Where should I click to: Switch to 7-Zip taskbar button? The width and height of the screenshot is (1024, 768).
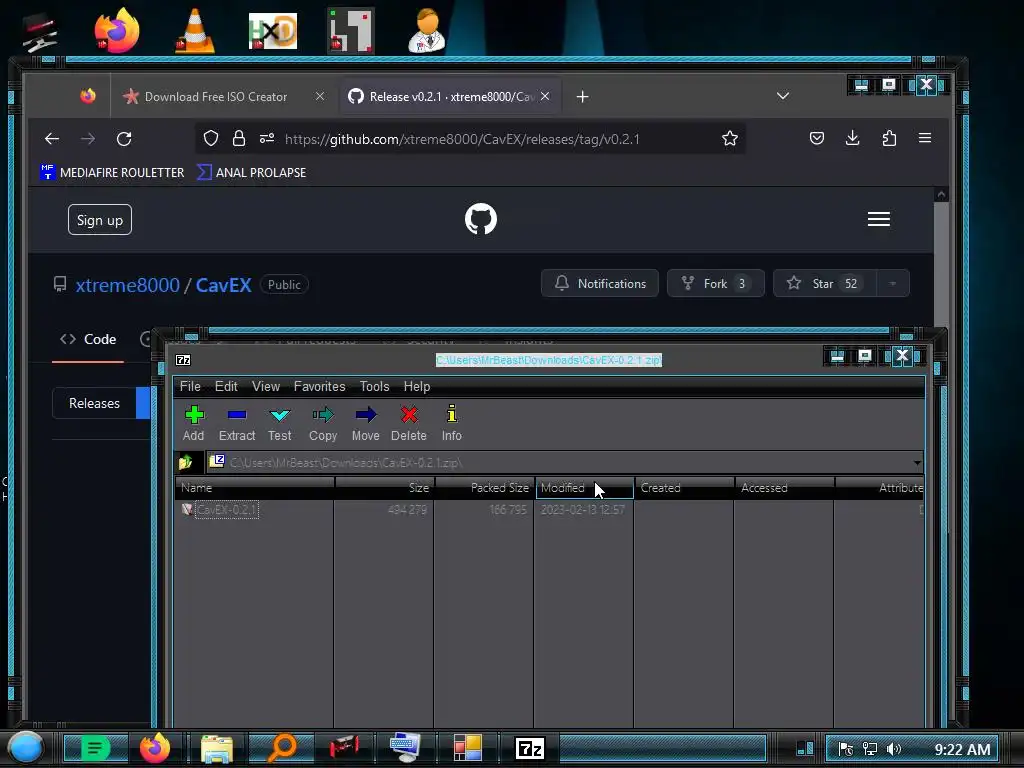(x=529, y=748)
